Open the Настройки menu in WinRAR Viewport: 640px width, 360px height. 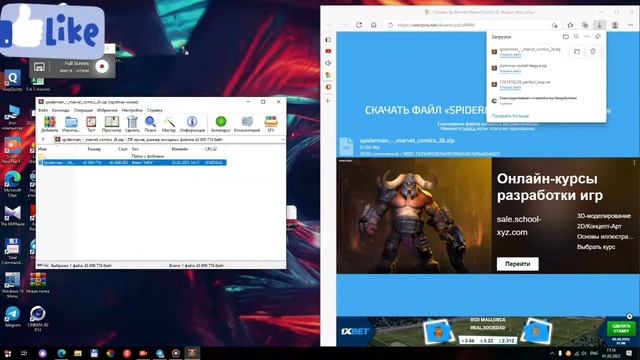(132, 110)
